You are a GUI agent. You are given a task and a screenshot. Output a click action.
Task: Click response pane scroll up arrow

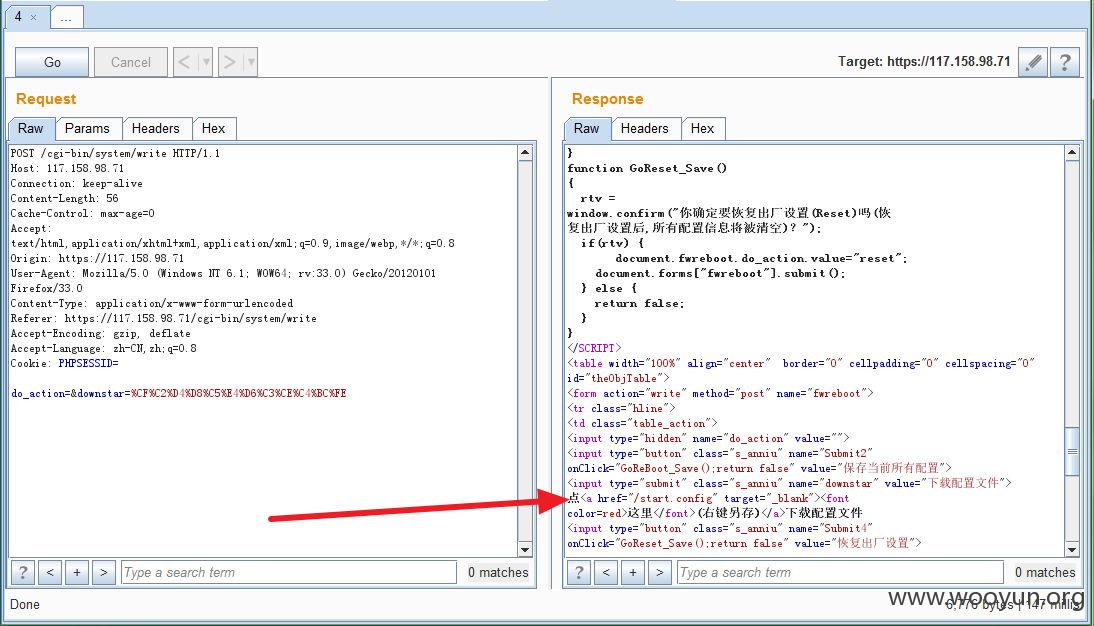click(x=1072, y=152)
